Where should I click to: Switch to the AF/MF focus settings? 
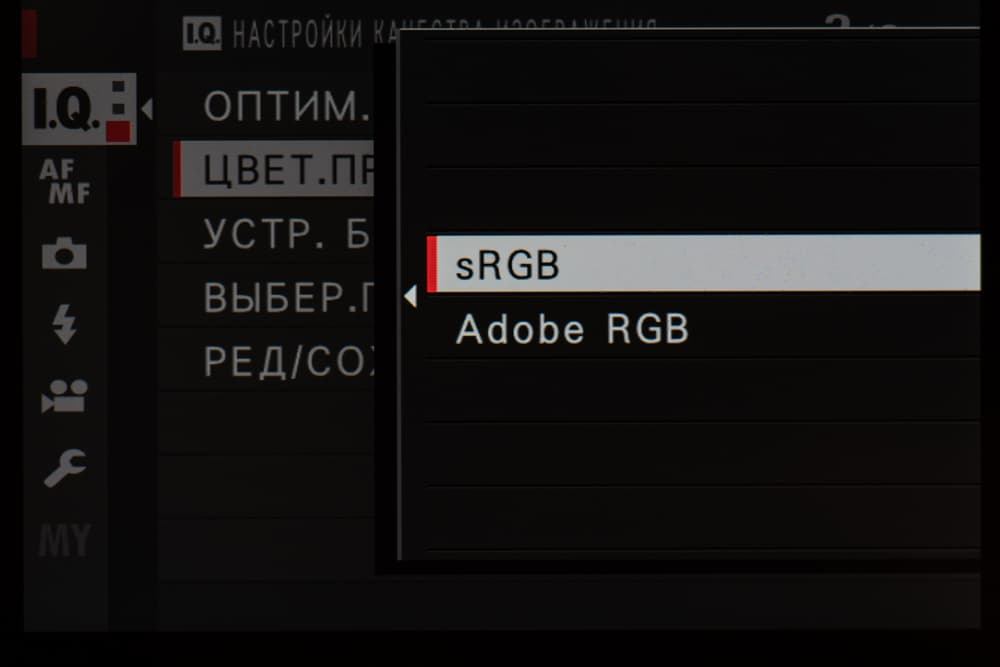tap(64, 183)
